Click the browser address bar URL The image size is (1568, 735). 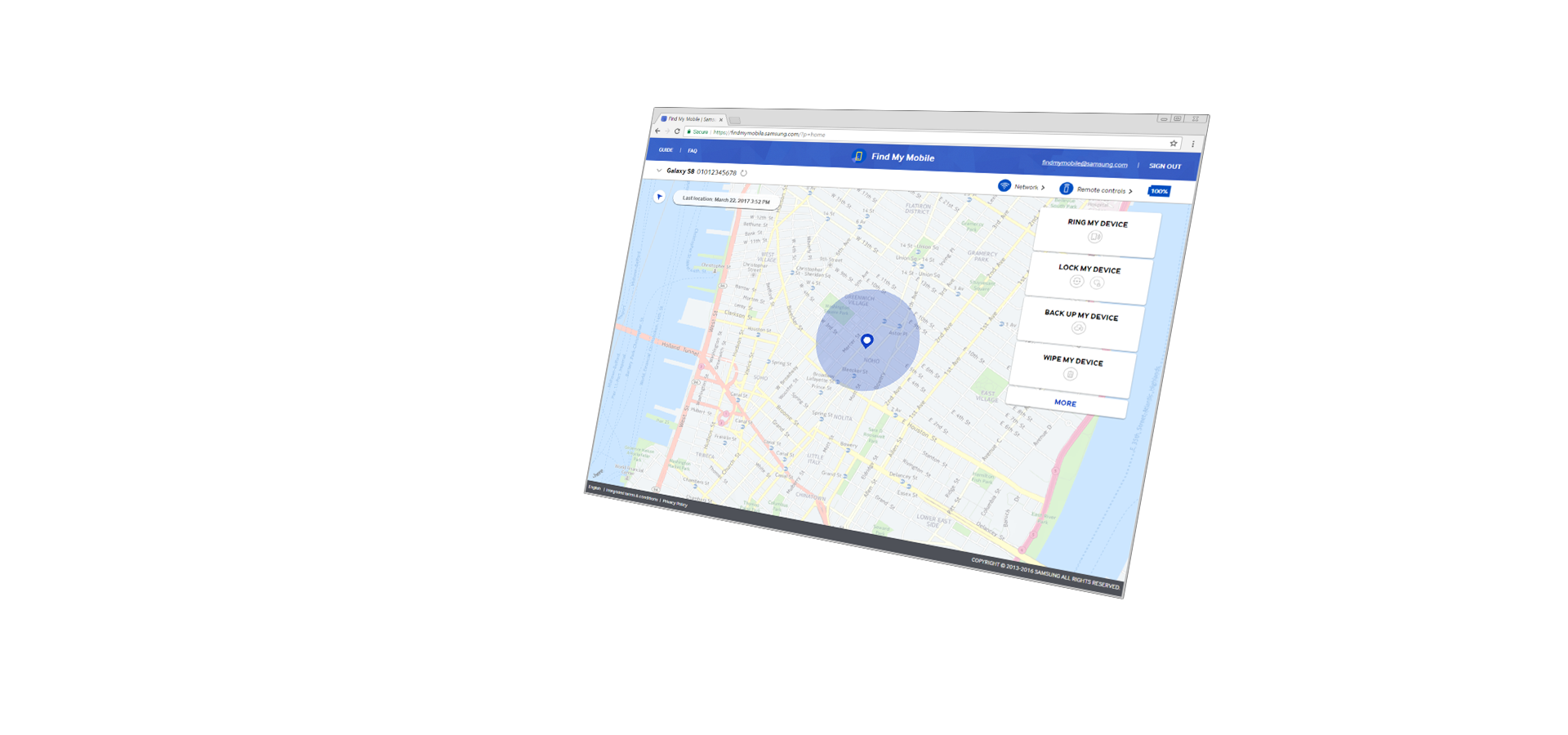(x=768, y=133)
